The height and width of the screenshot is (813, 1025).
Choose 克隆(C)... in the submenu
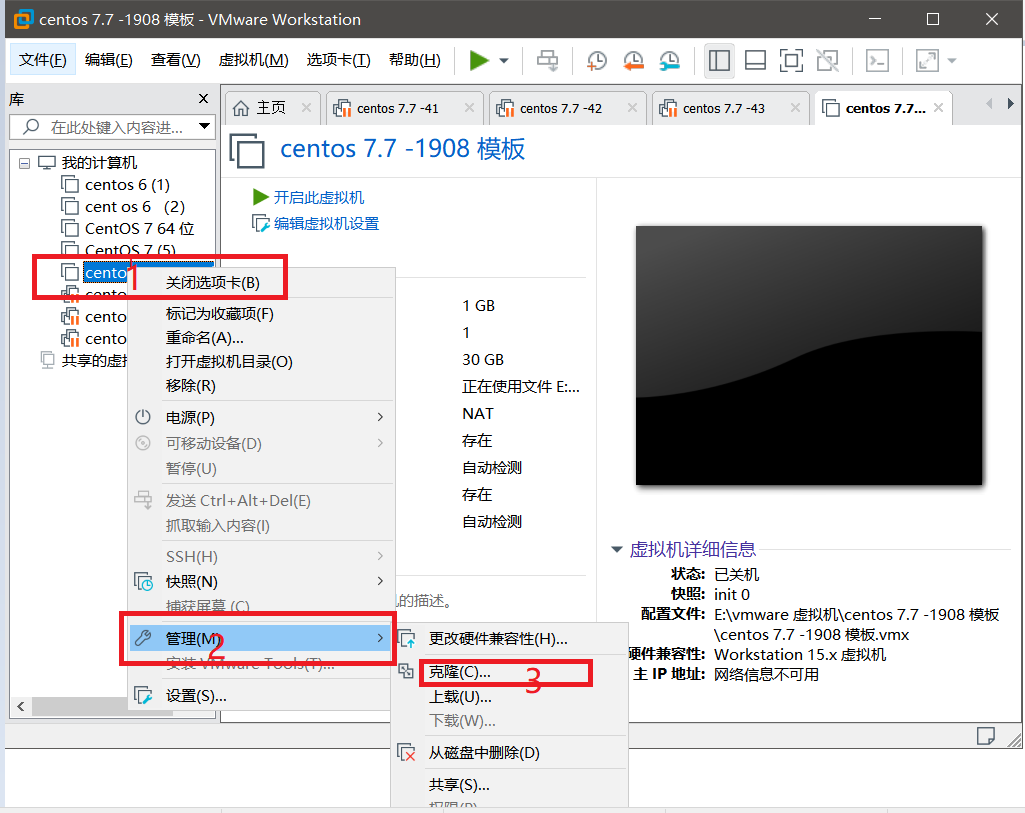coord(460,672)
